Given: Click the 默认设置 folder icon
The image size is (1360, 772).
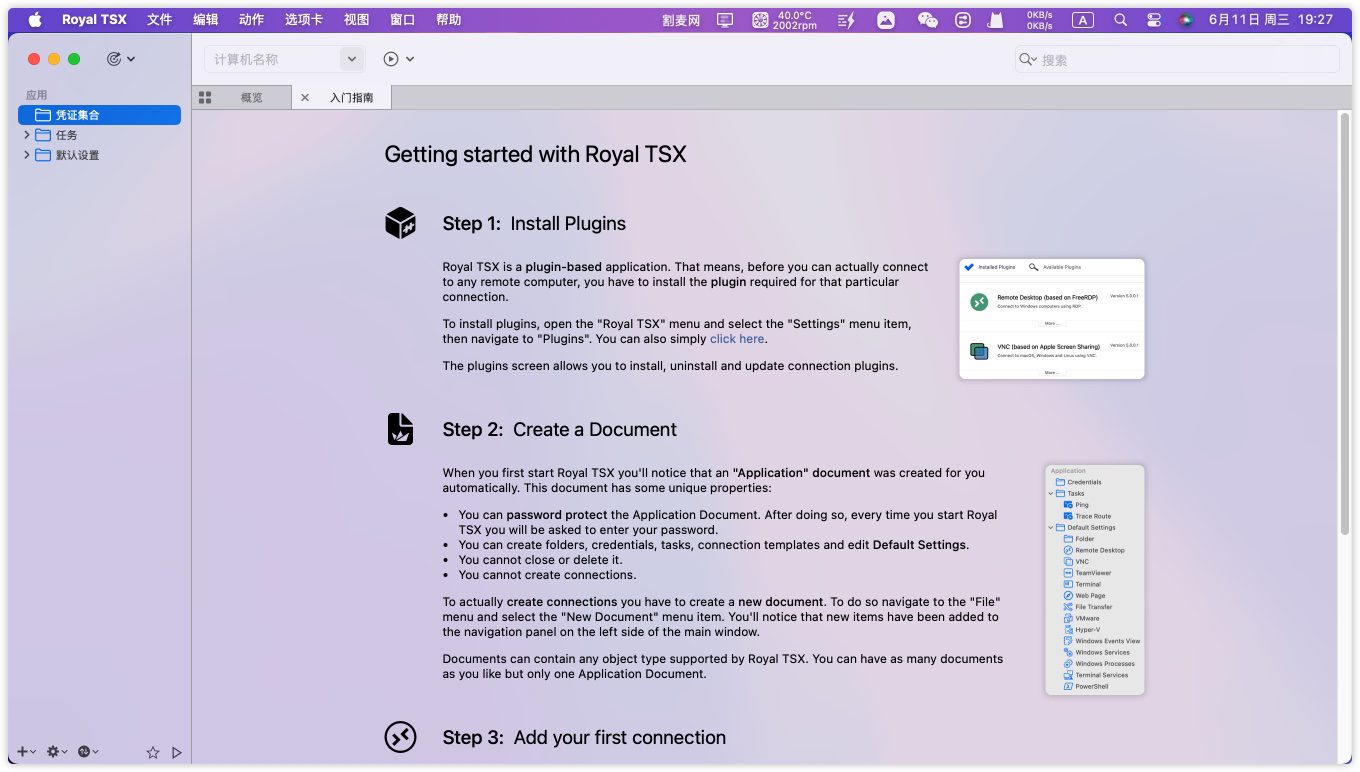Looking at the screenshot, I should (43, 155).
